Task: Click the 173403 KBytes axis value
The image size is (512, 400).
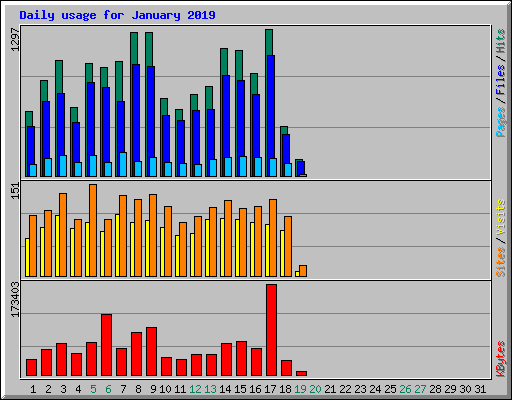Action: (x=15, y=299)
